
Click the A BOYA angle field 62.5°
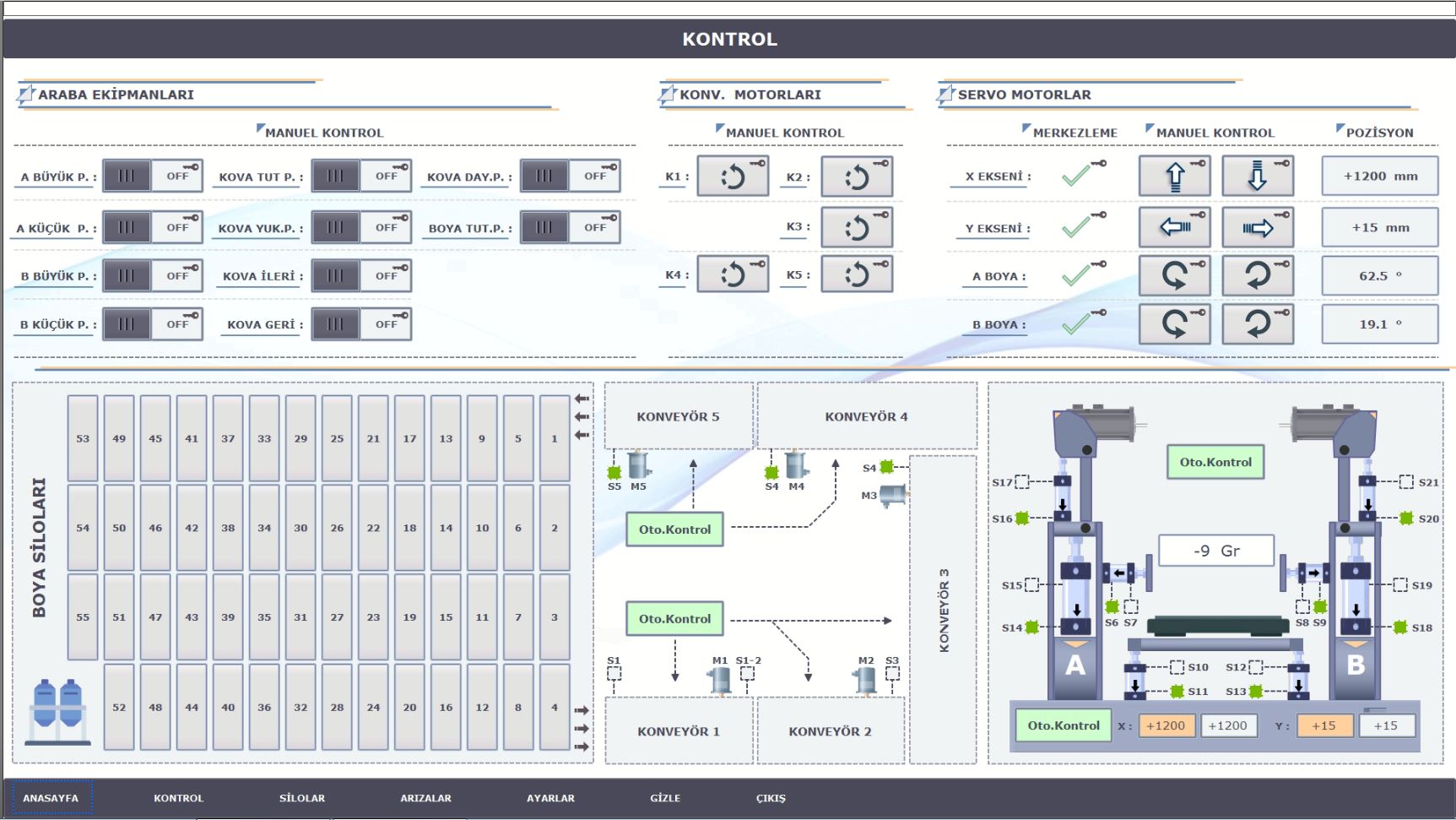click(x=1380, y=275)
